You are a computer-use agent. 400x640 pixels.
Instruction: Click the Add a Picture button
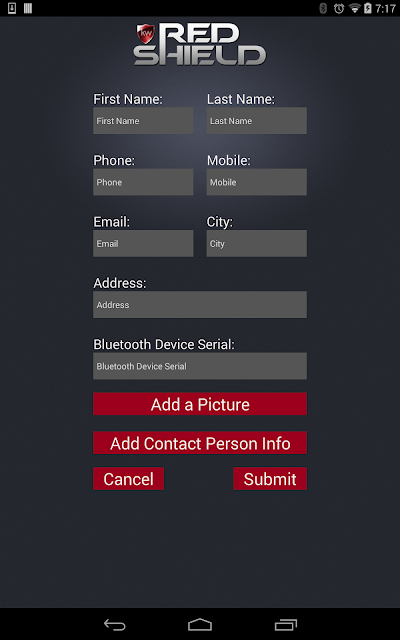[x=200, y=404]
